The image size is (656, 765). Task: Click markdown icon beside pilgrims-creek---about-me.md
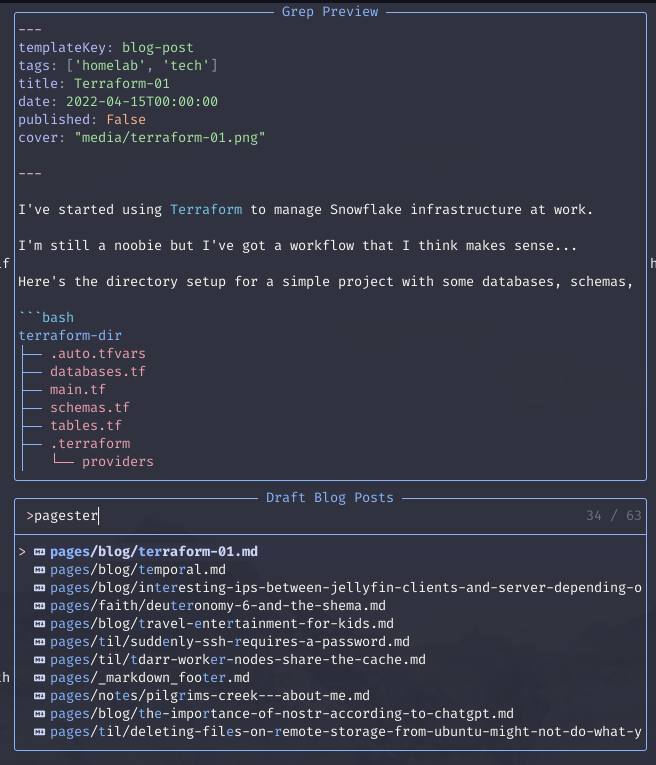[x=39, y=696]
